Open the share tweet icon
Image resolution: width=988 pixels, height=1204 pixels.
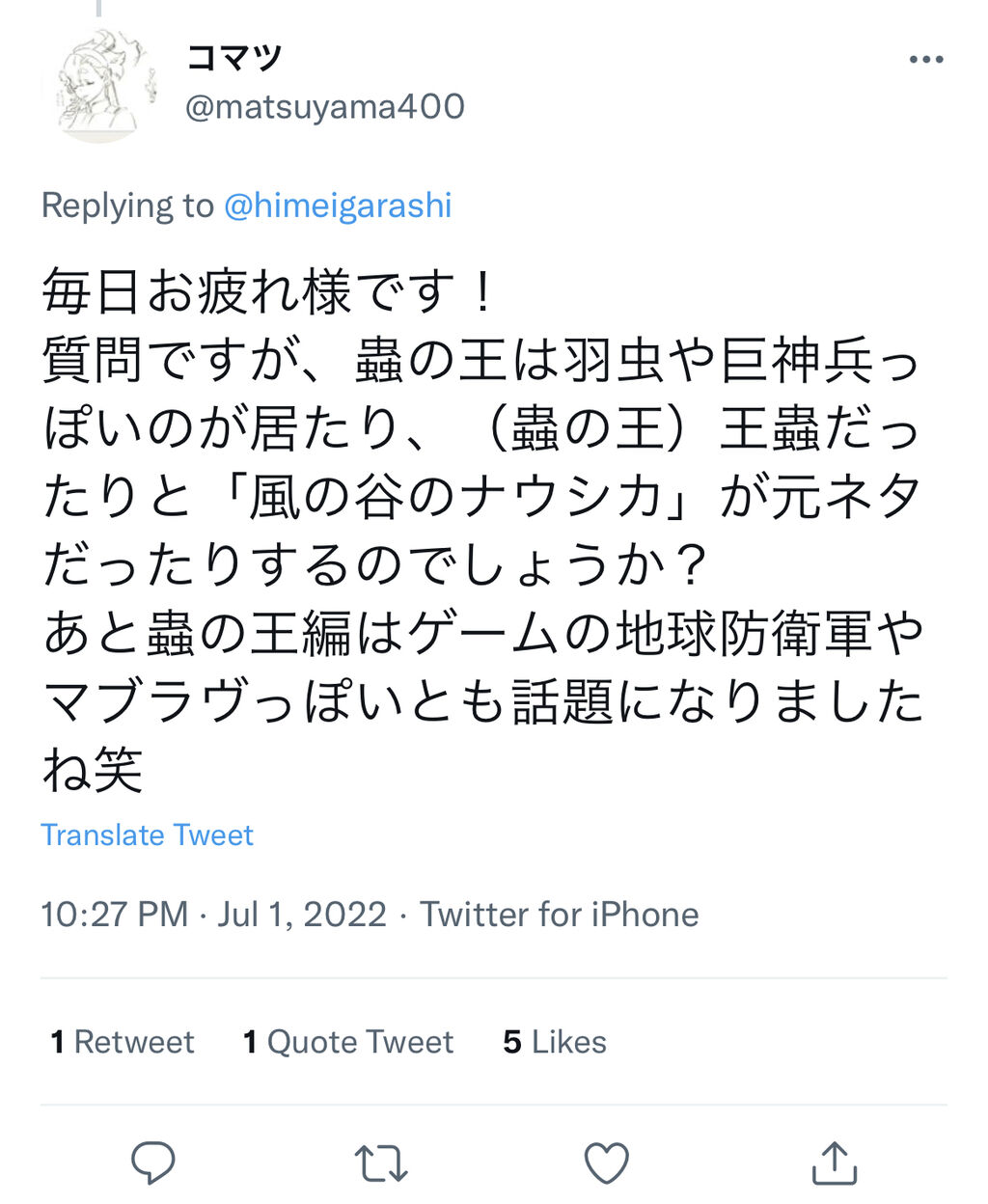coord(834,1163)
